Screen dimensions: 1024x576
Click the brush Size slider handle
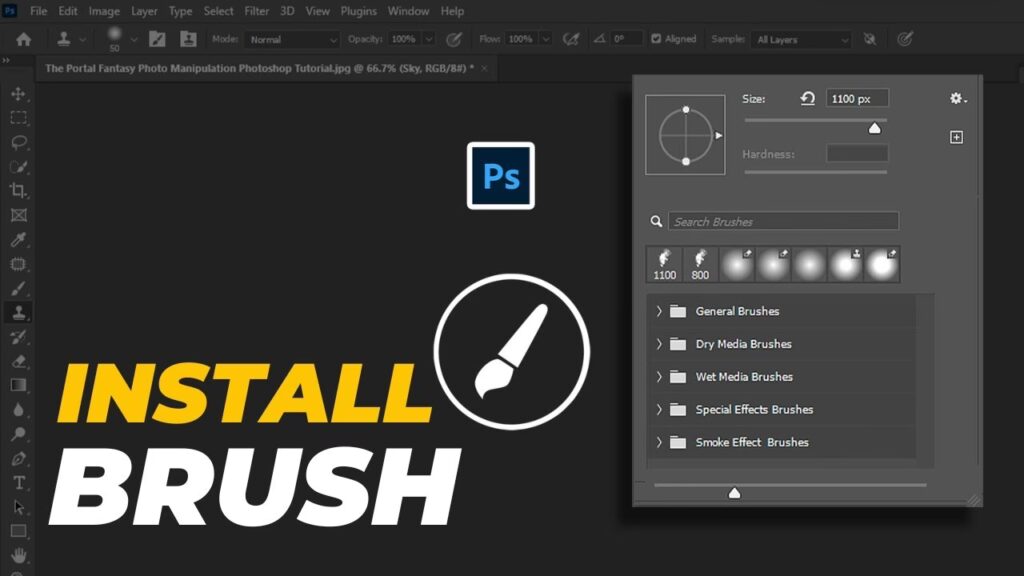click(x=875, y=127)
